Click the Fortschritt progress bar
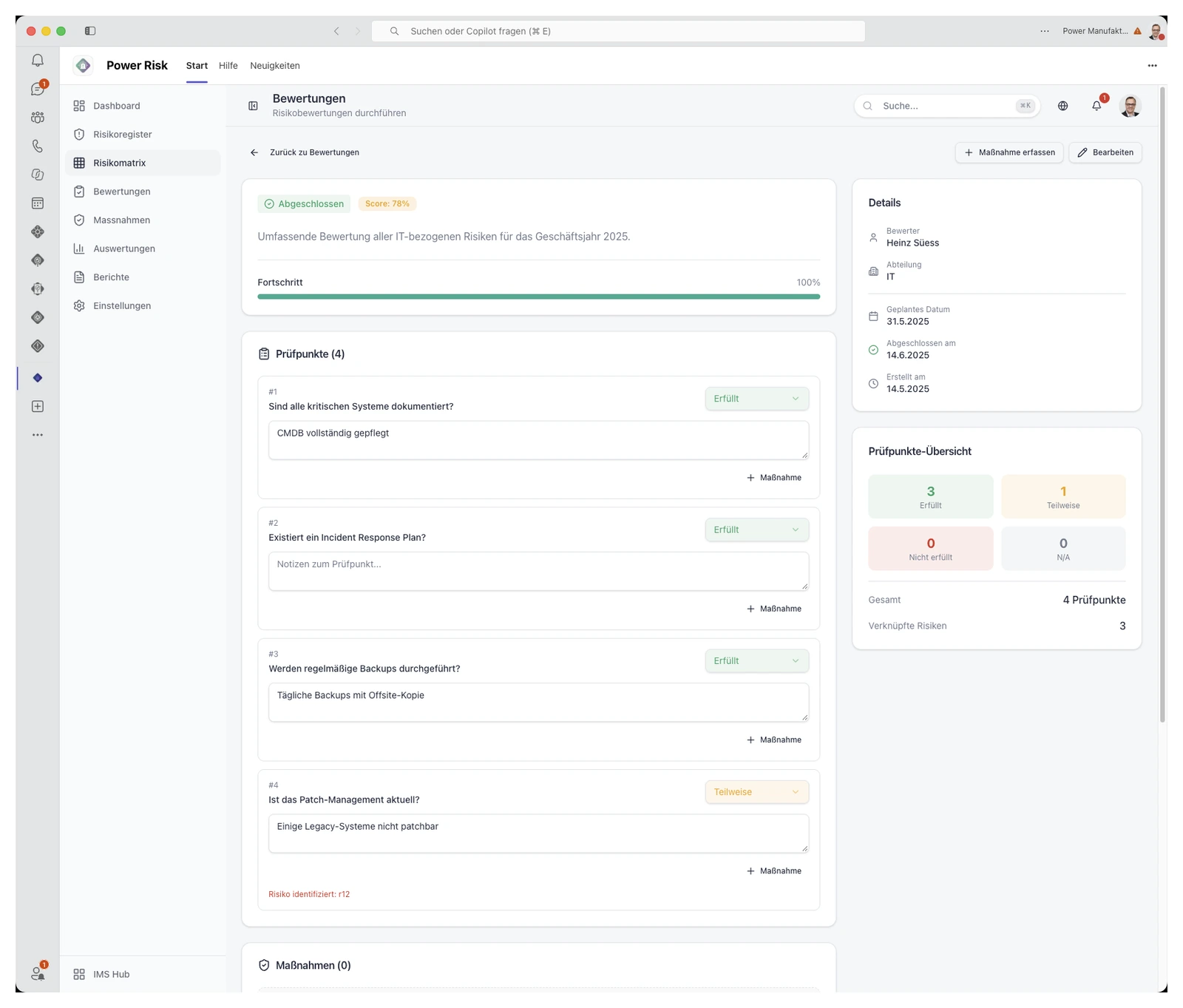Viewport: 1183px width, 1008px height. (538, 297)
